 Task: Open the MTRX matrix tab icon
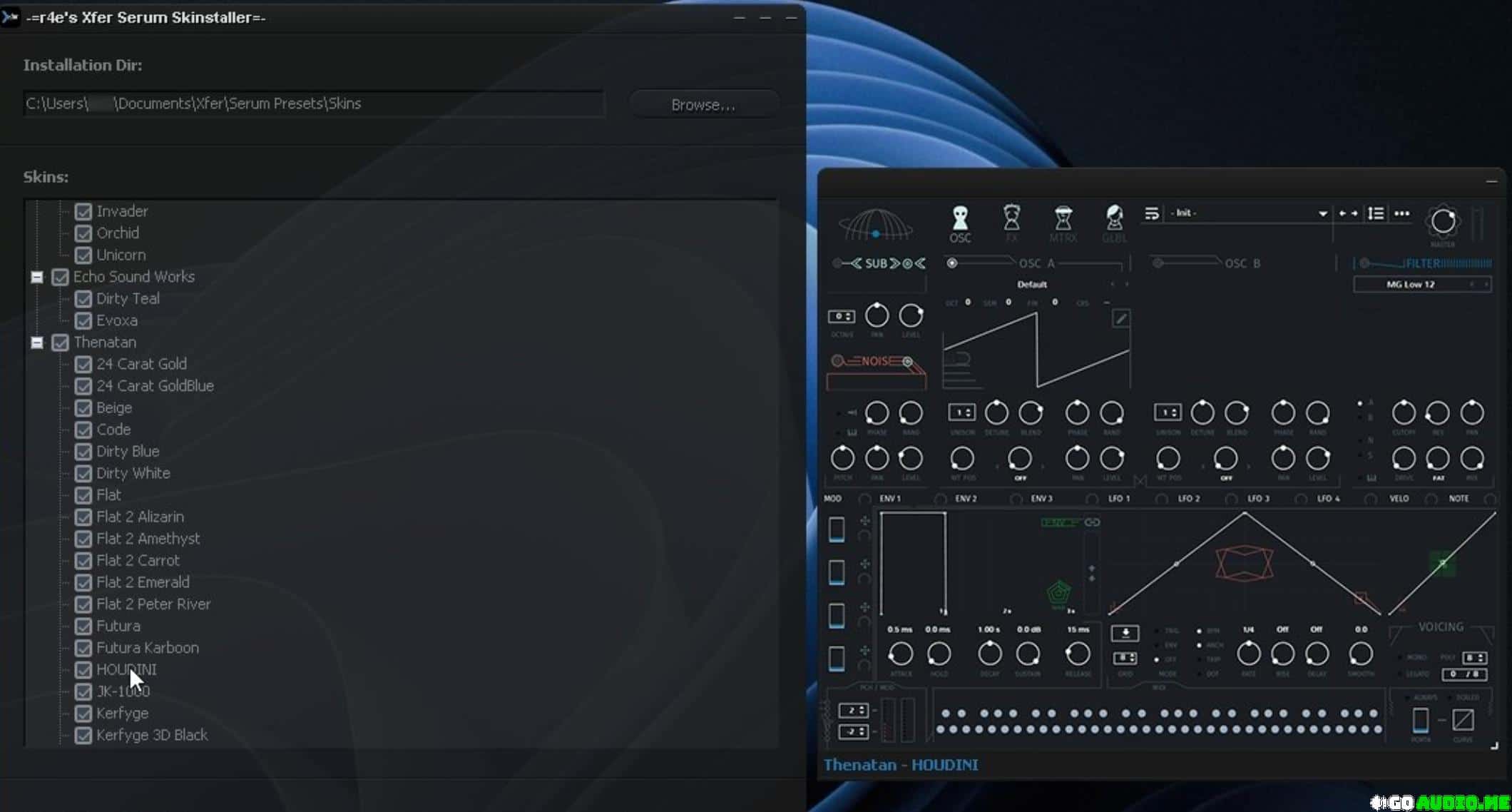point(1063,218)
